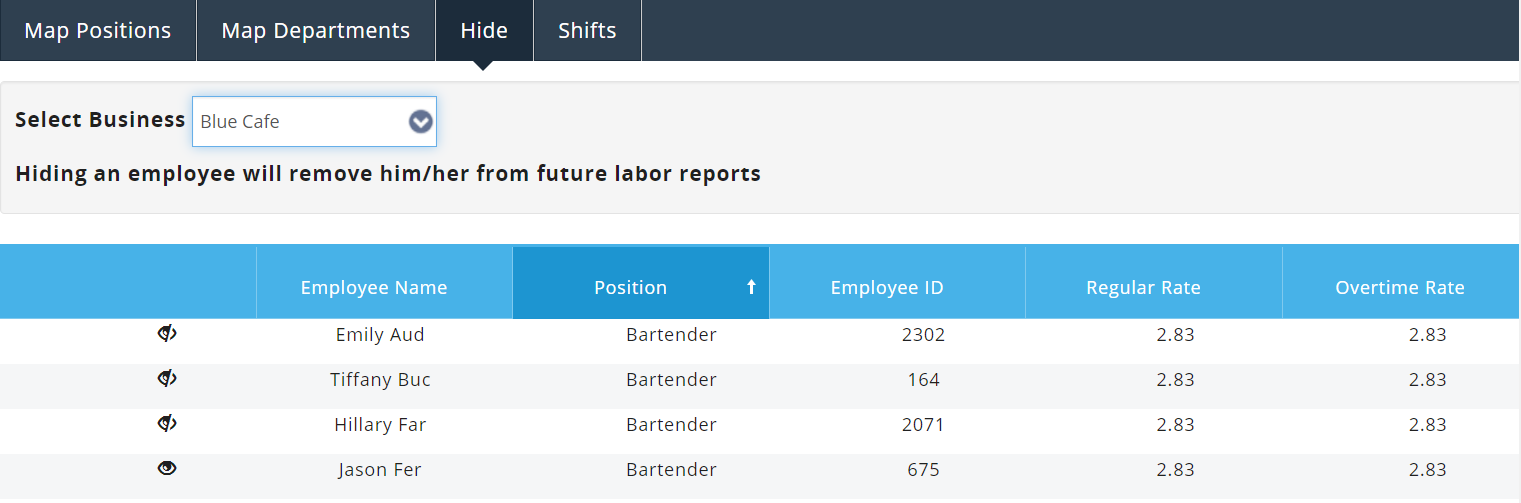
Task: Hide employee Jason Fer using eye icon
Action: tap(167, 468)
